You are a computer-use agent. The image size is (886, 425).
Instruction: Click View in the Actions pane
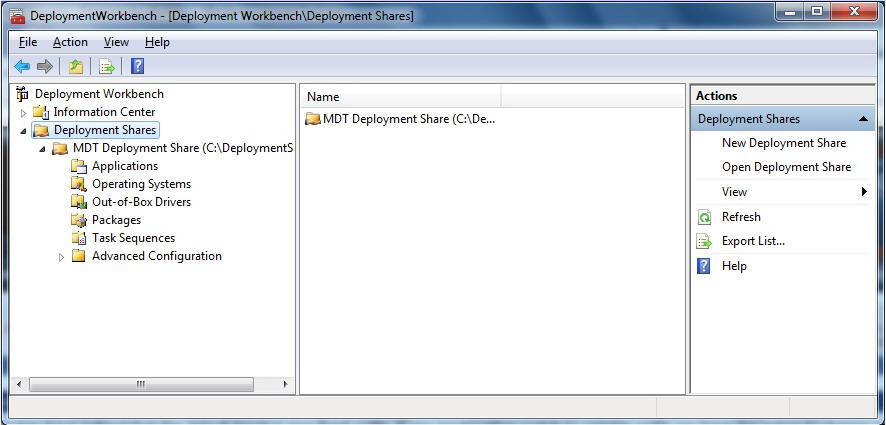coord(734,192)
